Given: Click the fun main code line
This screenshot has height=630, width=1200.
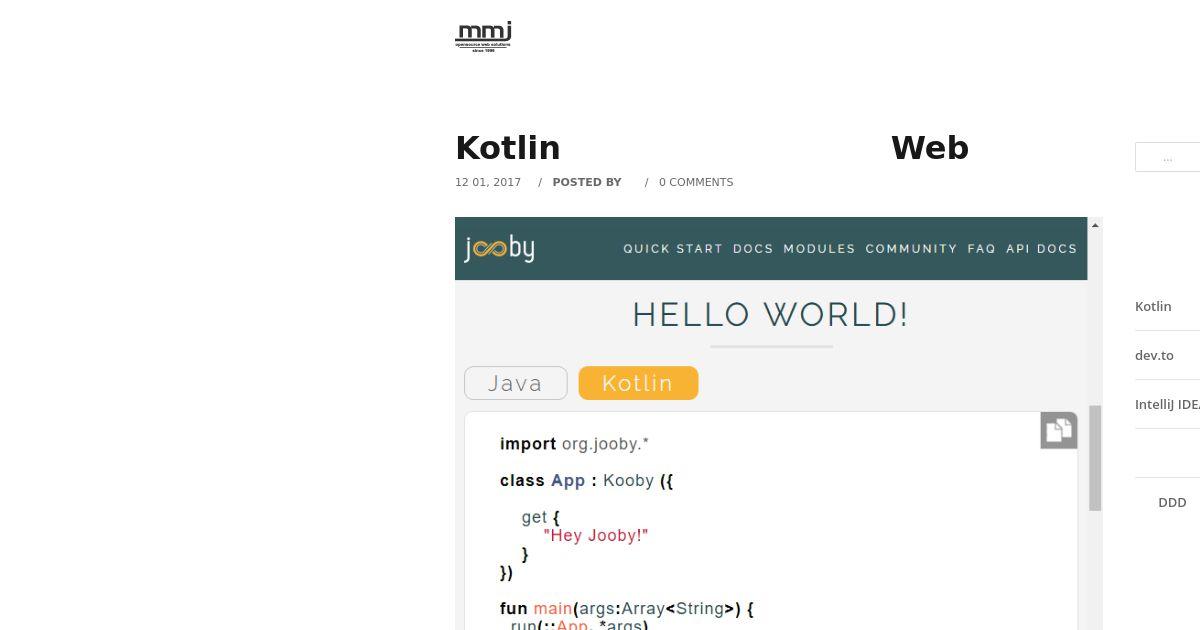Looking at the screenshot, I should click(627, 608).
